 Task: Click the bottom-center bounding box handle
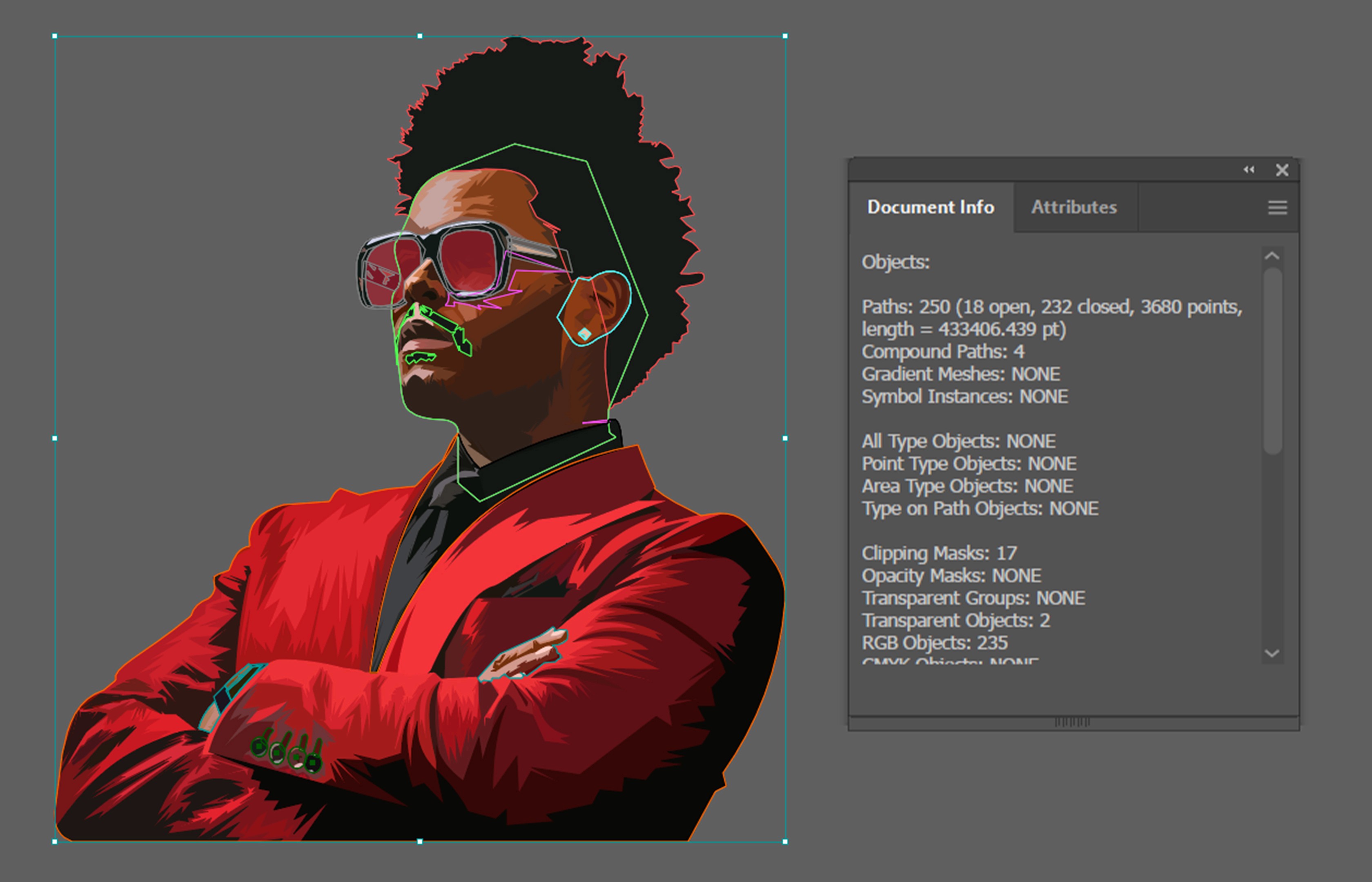(420, 841)
